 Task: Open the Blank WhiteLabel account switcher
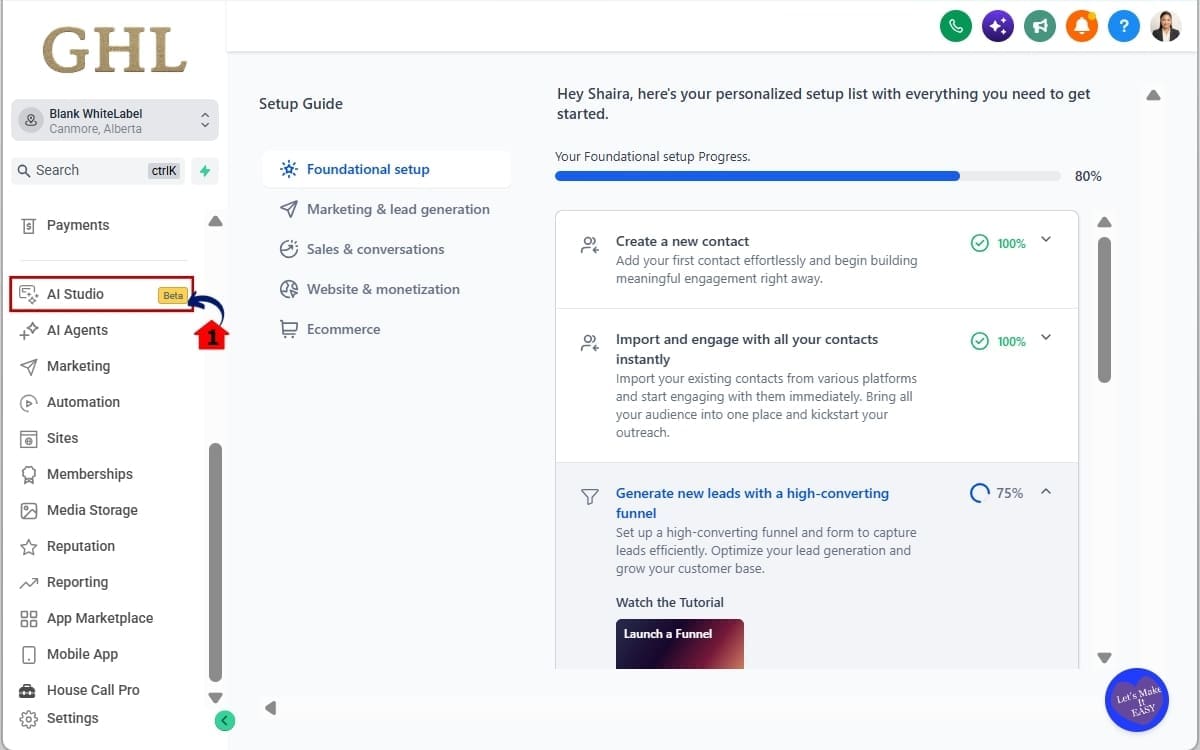(115, 120)
